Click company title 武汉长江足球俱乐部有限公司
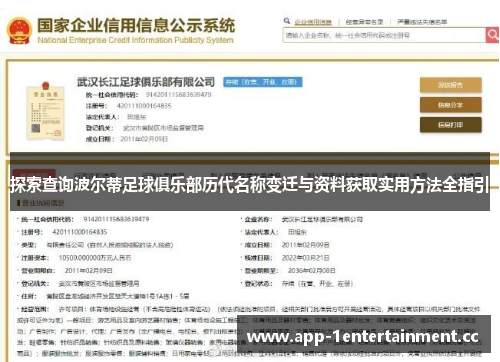Viewport: 500px width, 362px height. pos(146,82)
